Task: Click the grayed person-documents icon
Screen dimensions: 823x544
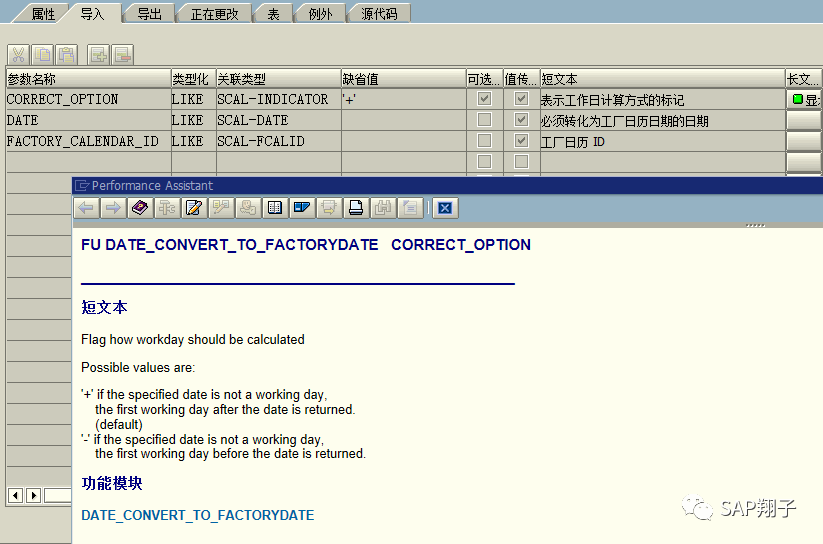Action: point(248,208)
